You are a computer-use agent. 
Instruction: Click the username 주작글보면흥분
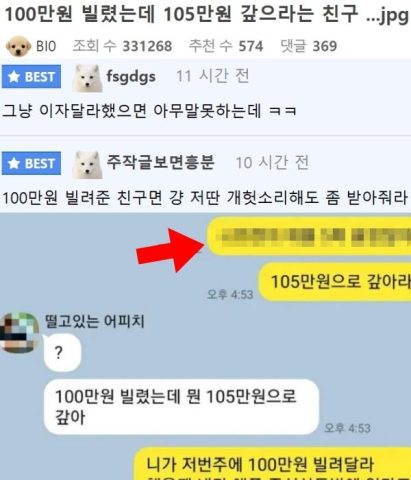(160, 162)
